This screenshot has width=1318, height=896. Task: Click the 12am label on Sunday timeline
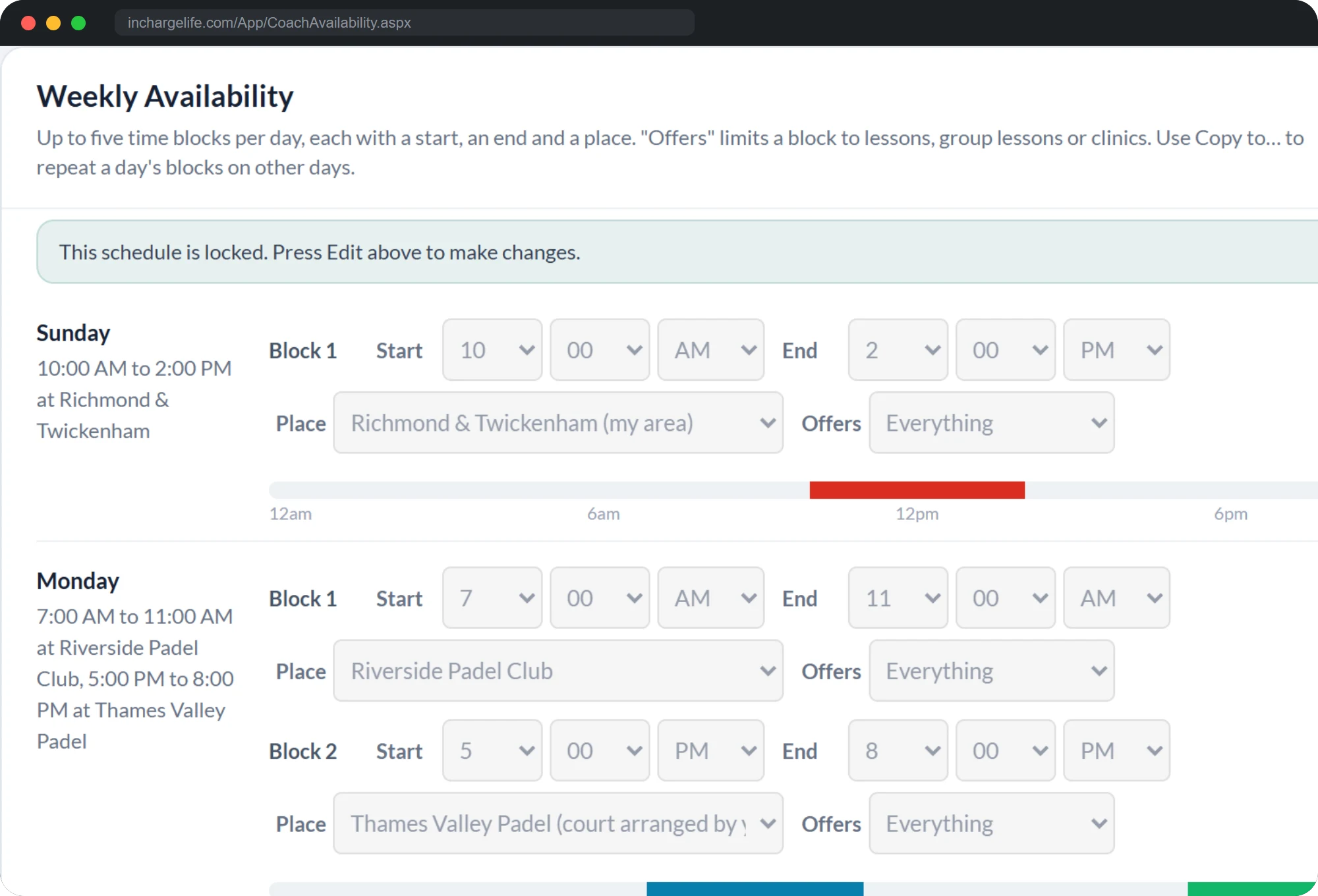pyautogui.click(x=291, y=514)
